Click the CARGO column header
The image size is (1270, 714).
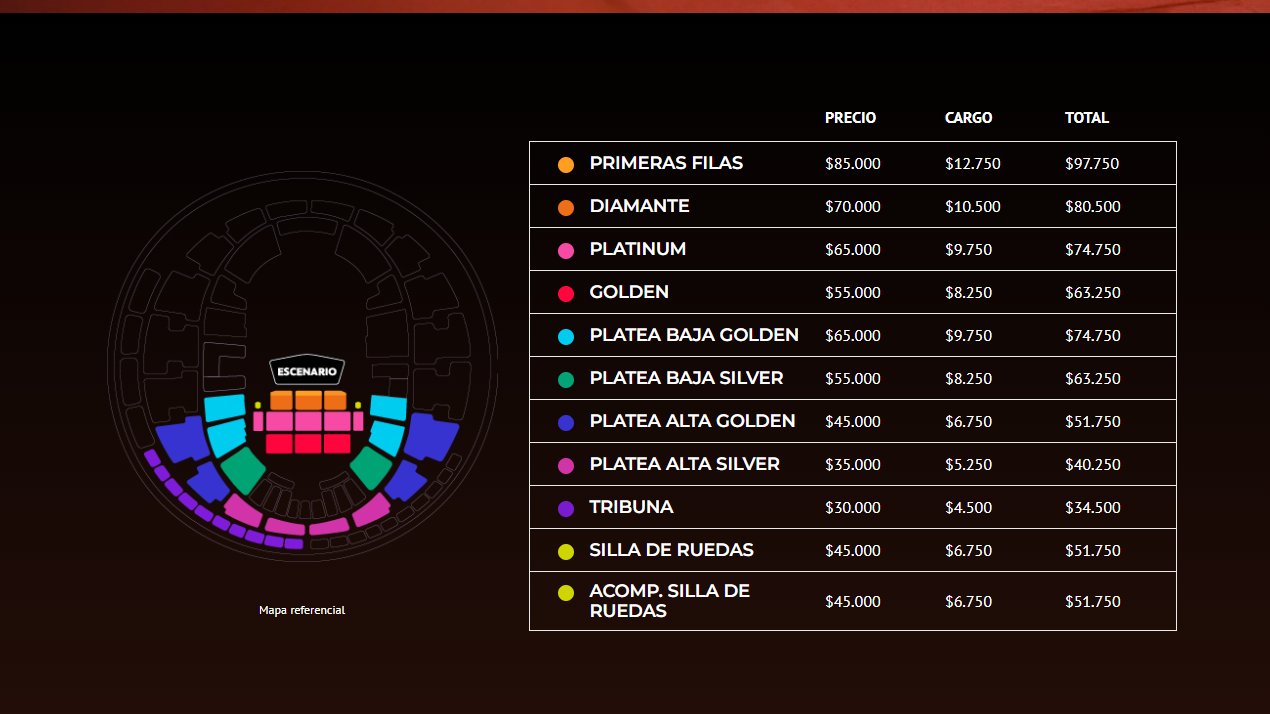pos(968,118)
